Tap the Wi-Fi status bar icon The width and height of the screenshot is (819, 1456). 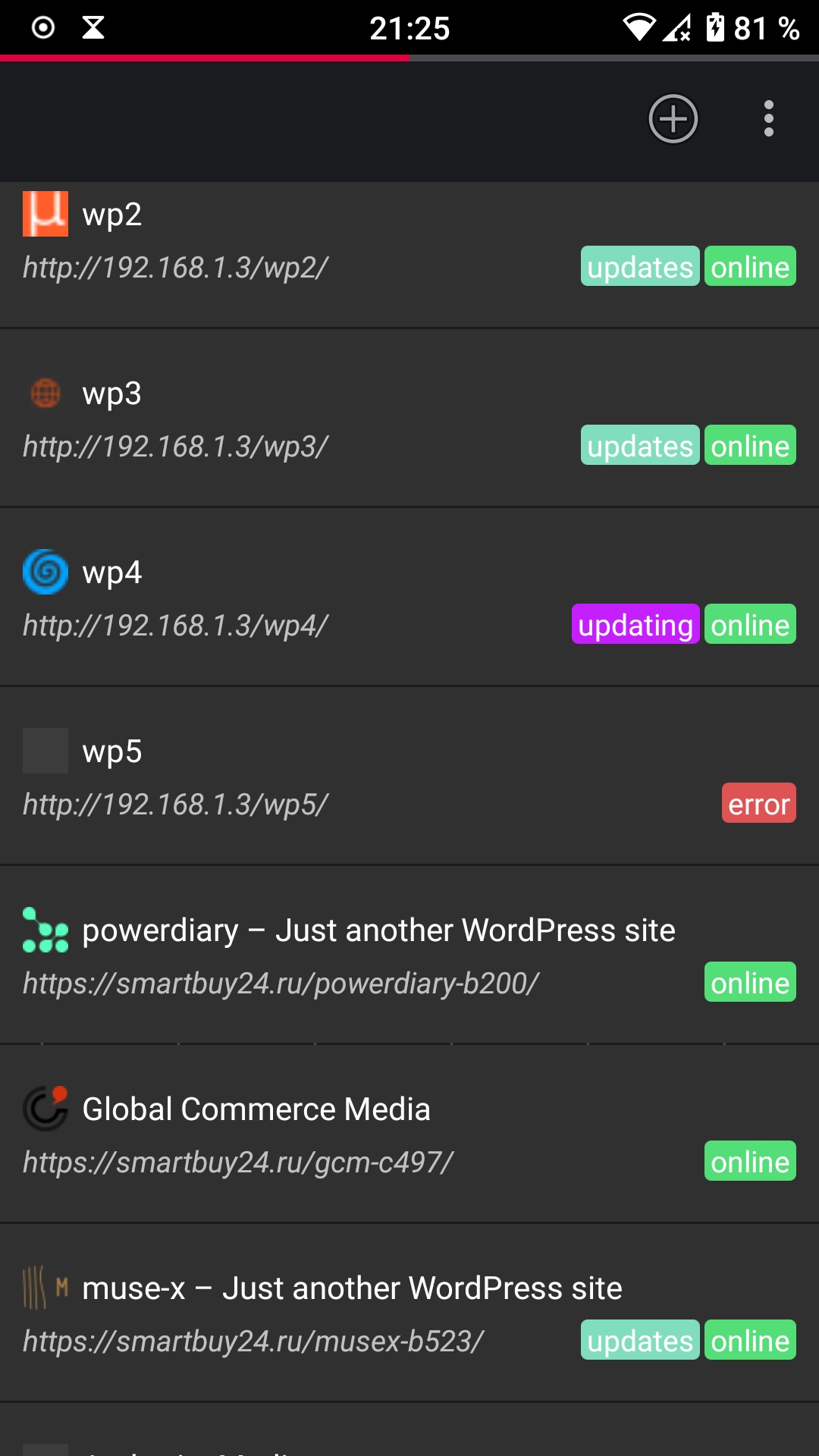point(639,28)
